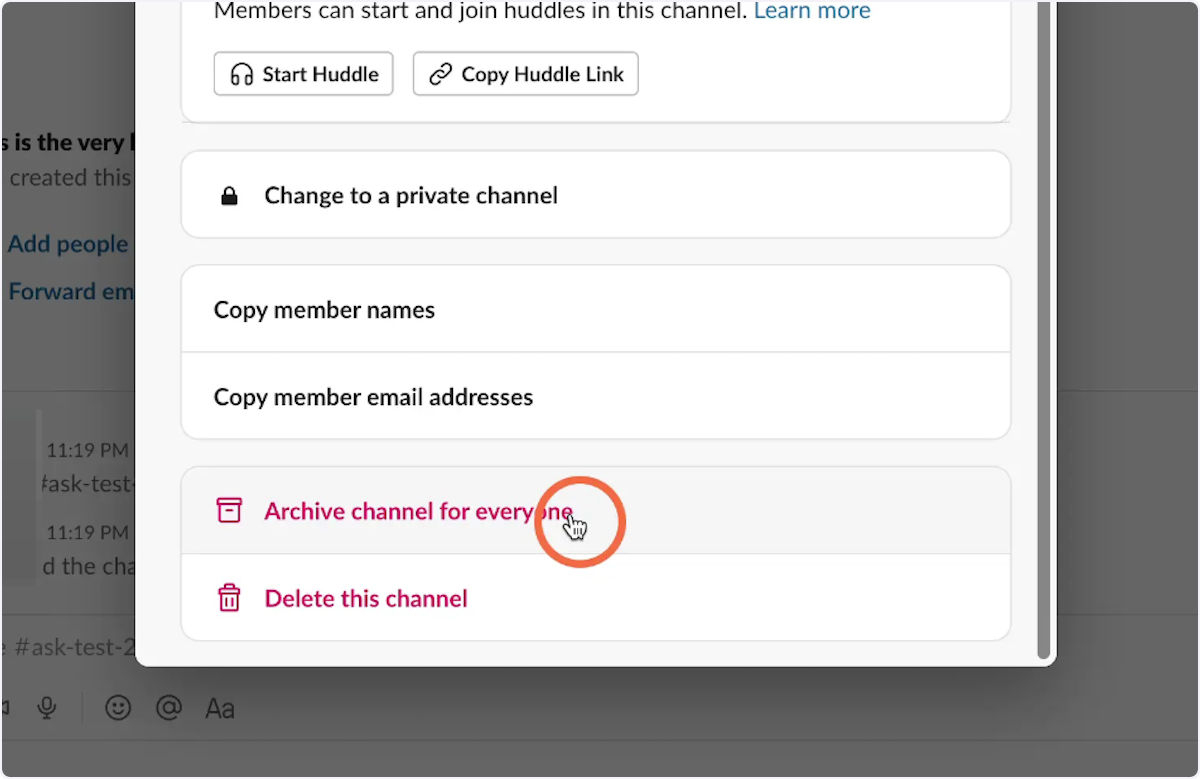Select Archive channel for everyone
Image resolution: width=1200 pixels, height=779 pixels.
point(595,510)
